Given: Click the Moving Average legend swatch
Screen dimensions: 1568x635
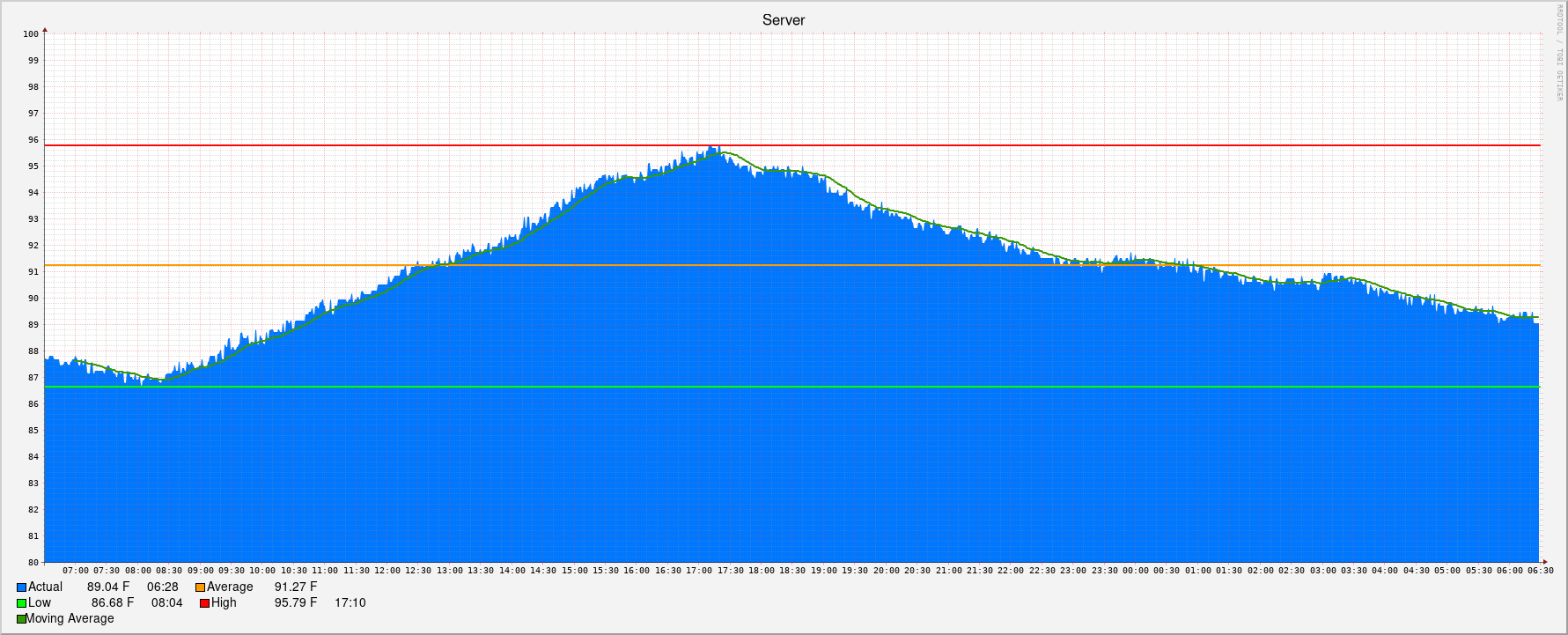Looking at the screenshot, I should (21, 619).
